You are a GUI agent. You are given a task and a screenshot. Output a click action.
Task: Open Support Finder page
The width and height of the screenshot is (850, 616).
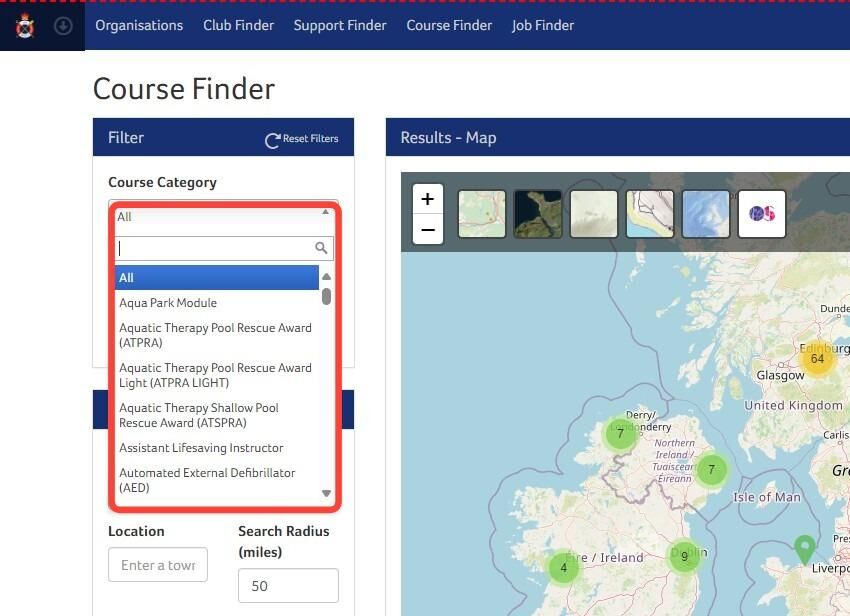(340, 25)
